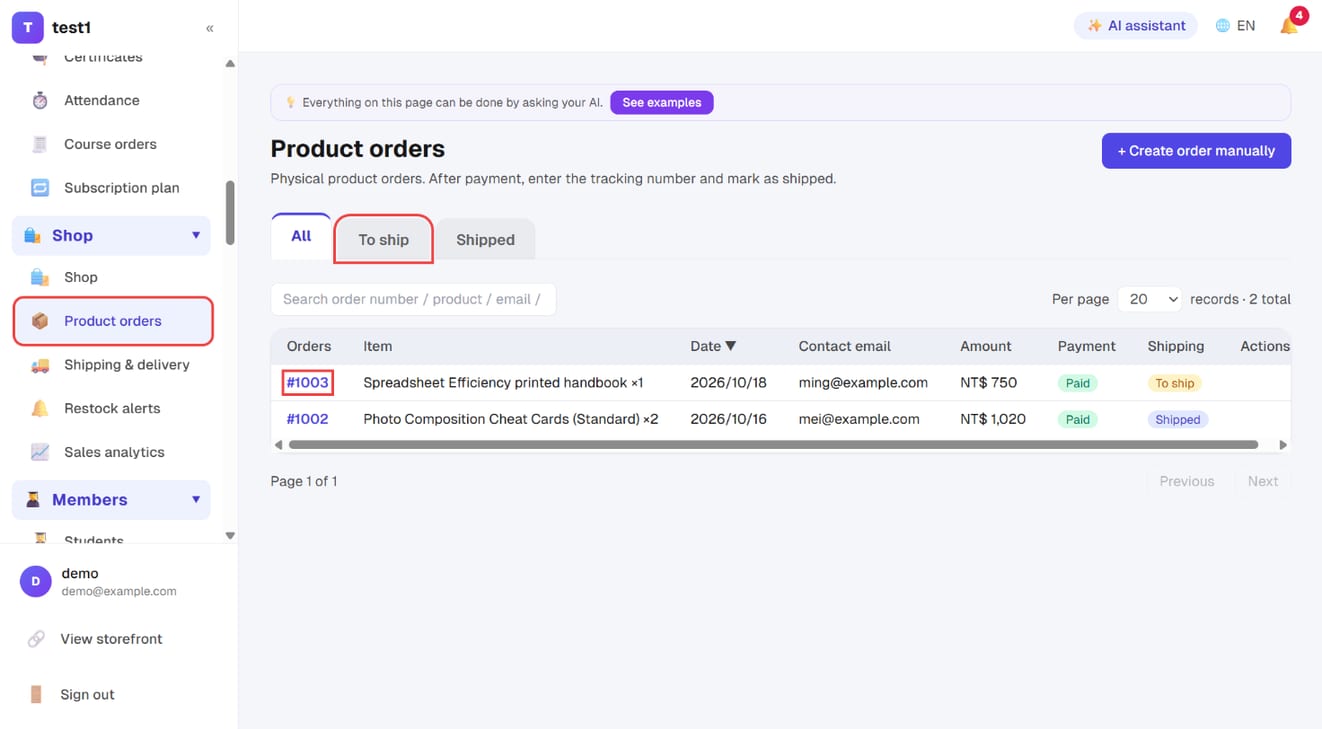This screenshot has height=729, width=1322.
Task: Click the Shipping & delivery truck icon
Action: 40,365
